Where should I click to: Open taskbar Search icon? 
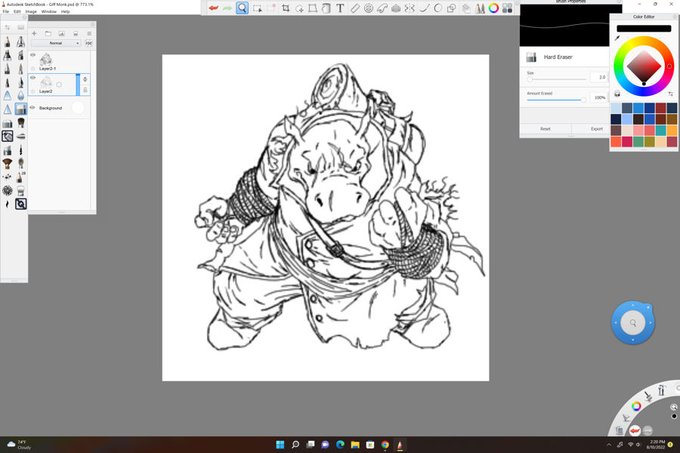[295, 444]
